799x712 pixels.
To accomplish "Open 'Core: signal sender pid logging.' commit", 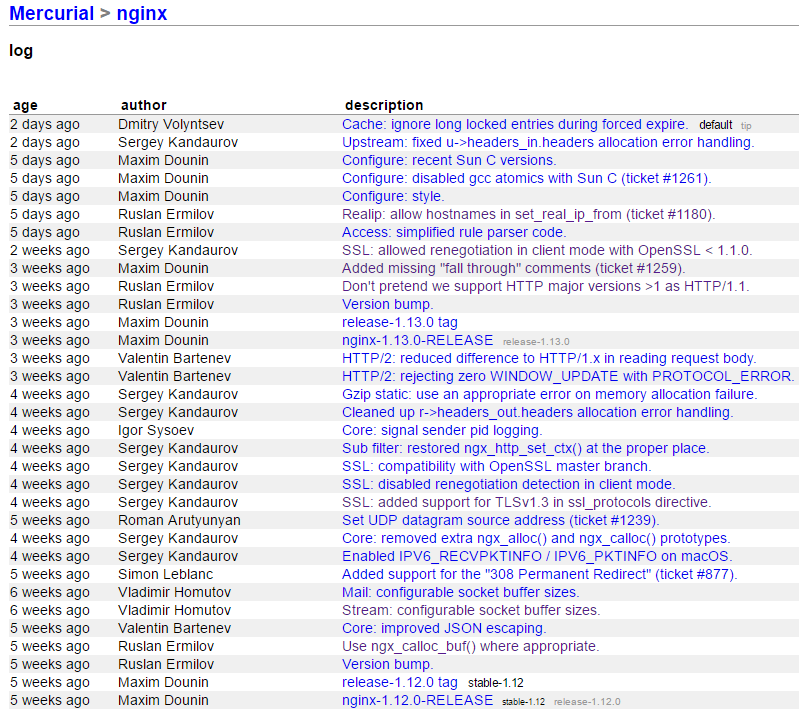I will (442, 430).
